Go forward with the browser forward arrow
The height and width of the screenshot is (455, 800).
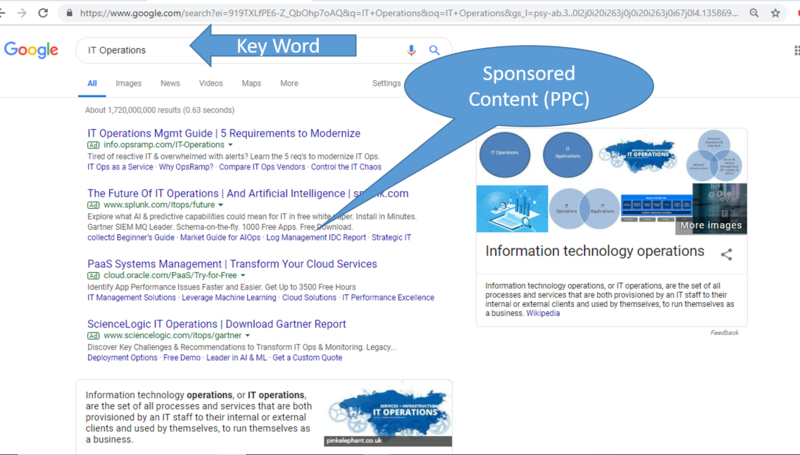click(x=22, y=13)
